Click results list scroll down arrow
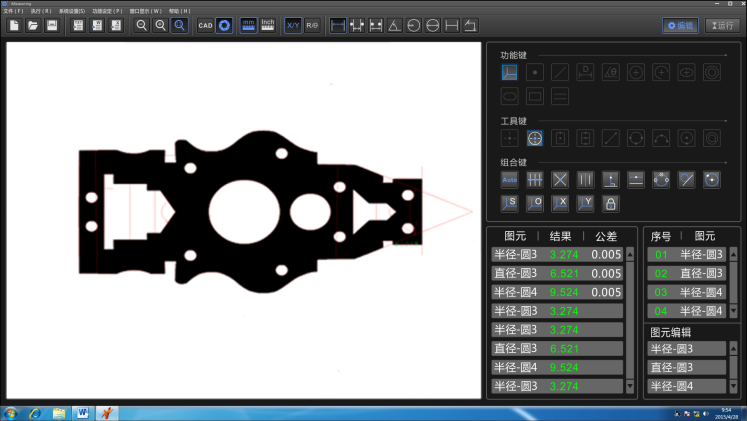 [x=630, y=385]
